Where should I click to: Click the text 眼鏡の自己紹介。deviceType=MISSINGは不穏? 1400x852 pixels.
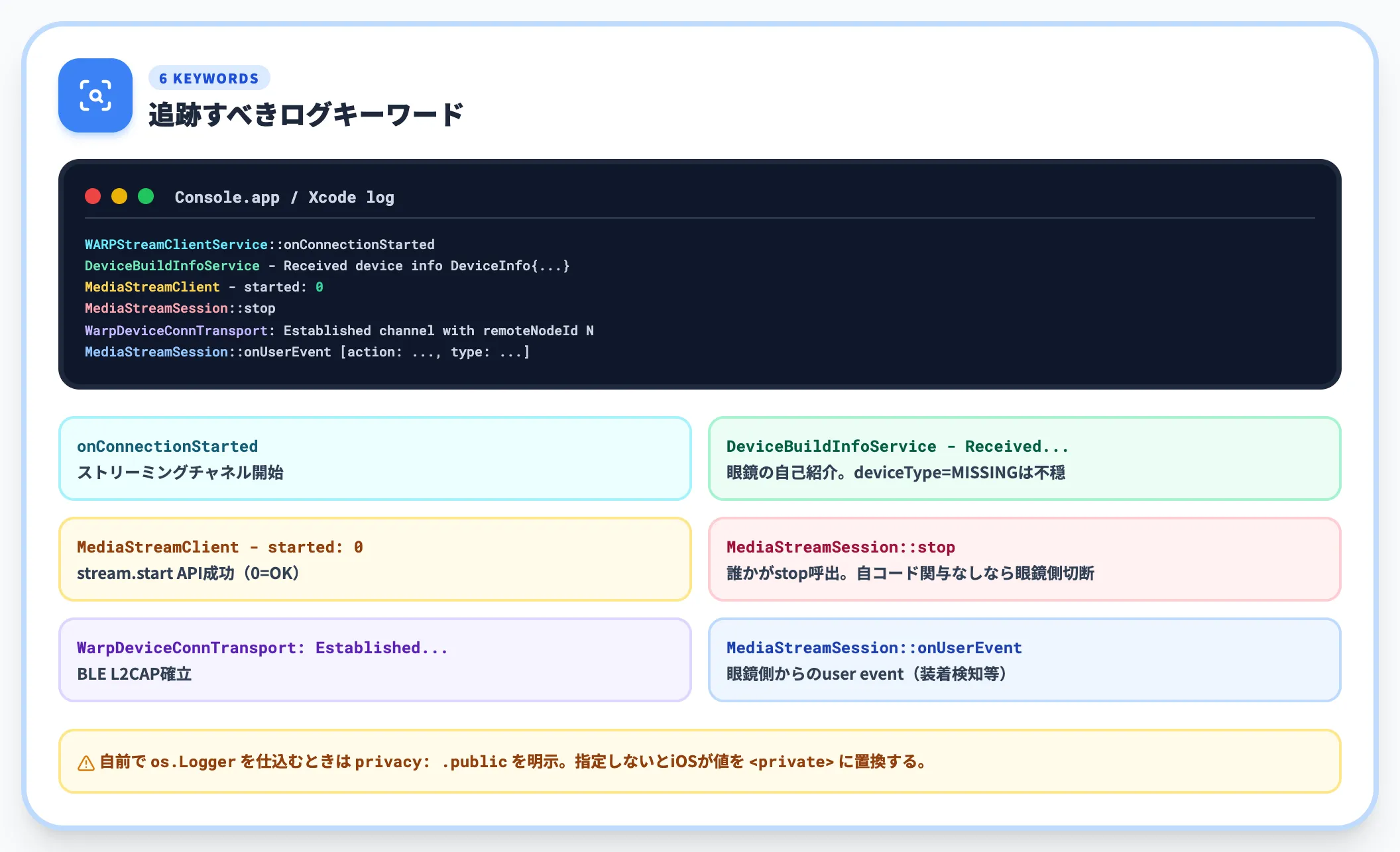(896, 472)
